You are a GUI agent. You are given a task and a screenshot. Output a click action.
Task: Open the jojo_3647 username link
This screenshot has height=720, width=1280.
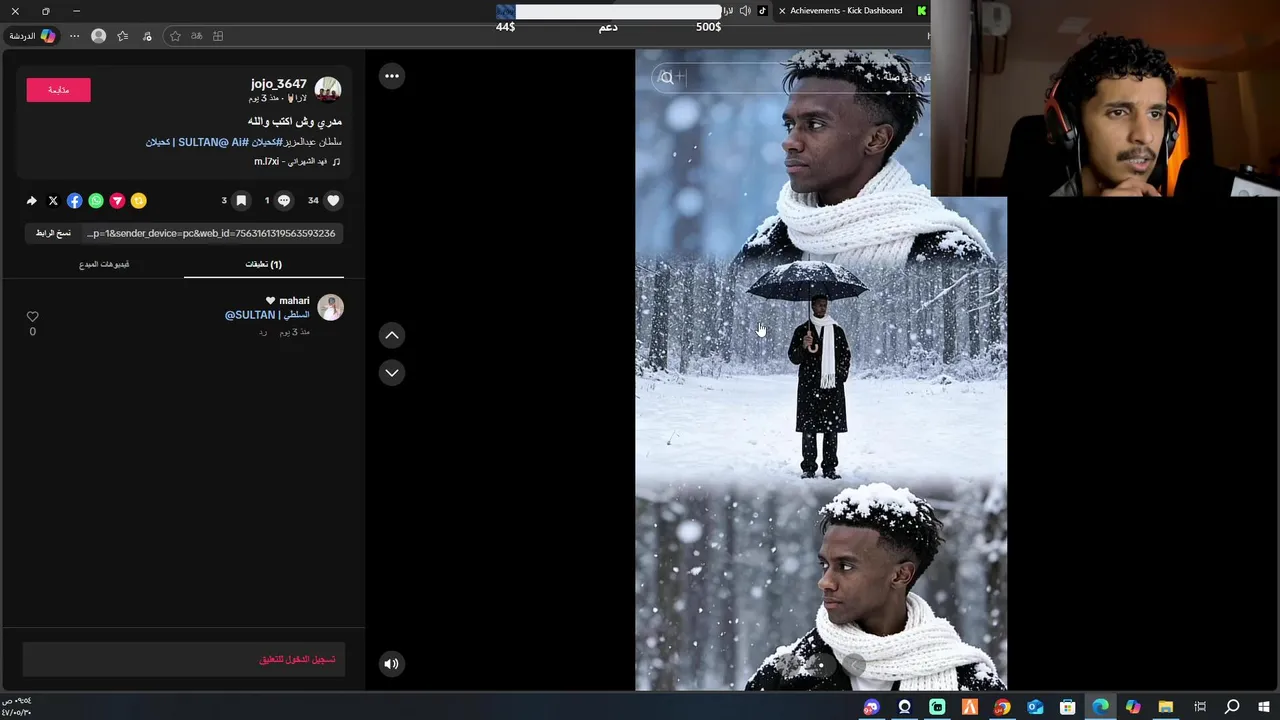point(278,84)
